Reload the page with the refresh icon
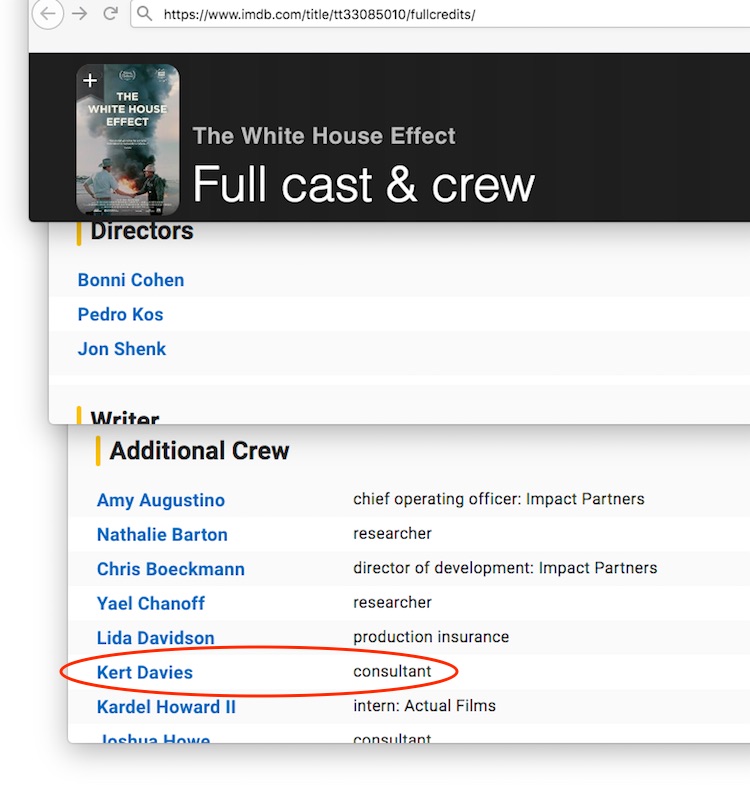 [x=110, y=14]
